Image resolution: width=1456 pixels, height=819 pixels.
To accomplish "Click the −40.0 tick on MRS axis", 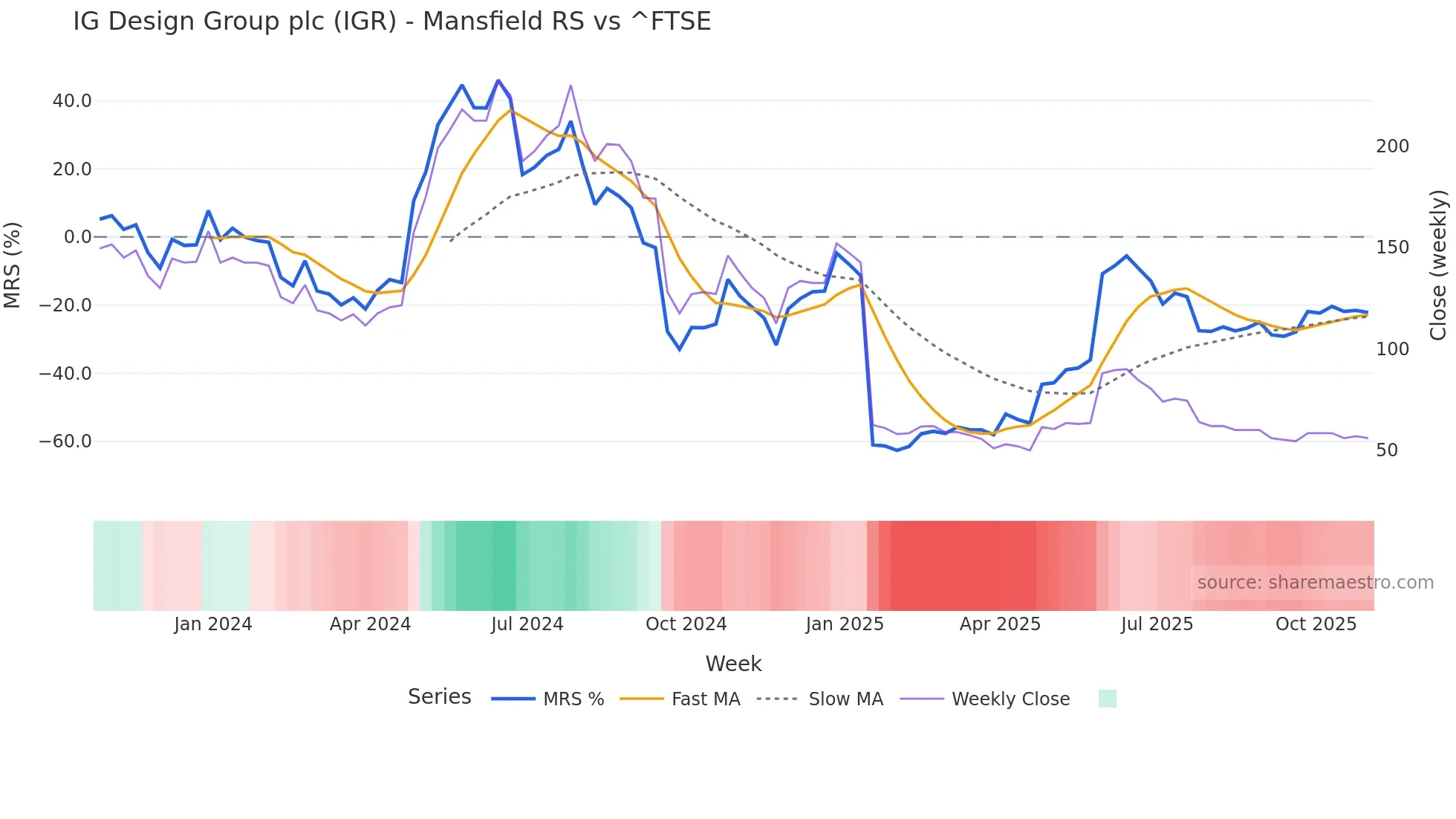I will click(65, 374).
